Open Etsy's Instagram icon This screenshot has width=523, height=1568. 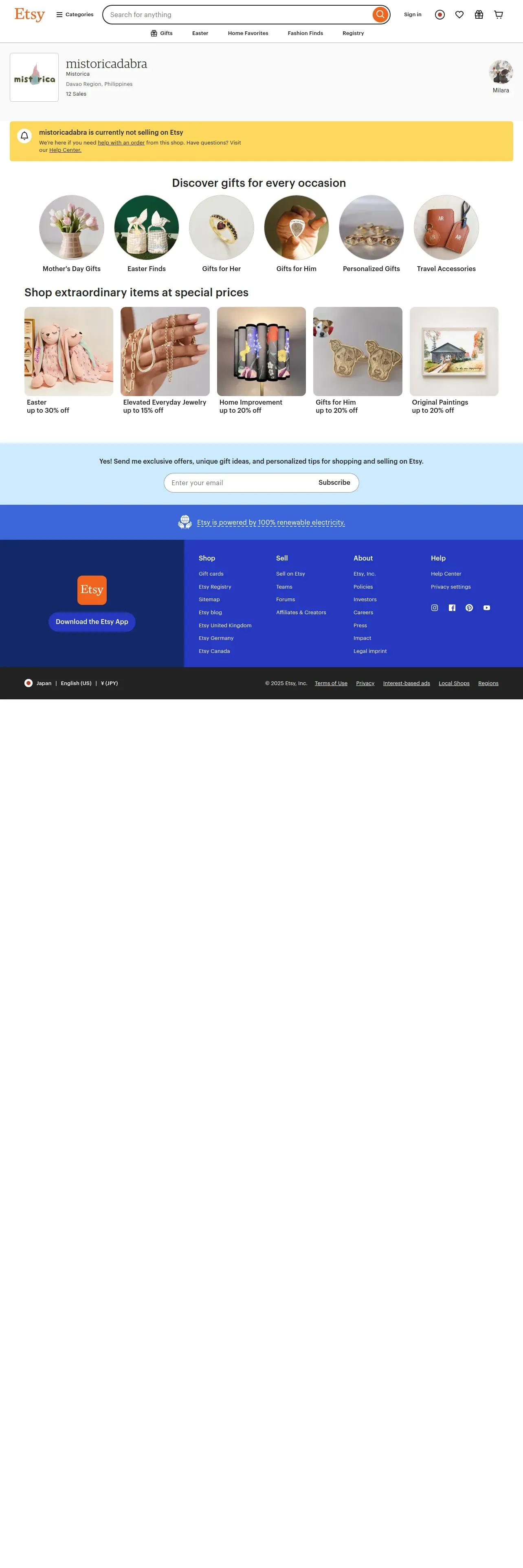click(x=434, y=608)
